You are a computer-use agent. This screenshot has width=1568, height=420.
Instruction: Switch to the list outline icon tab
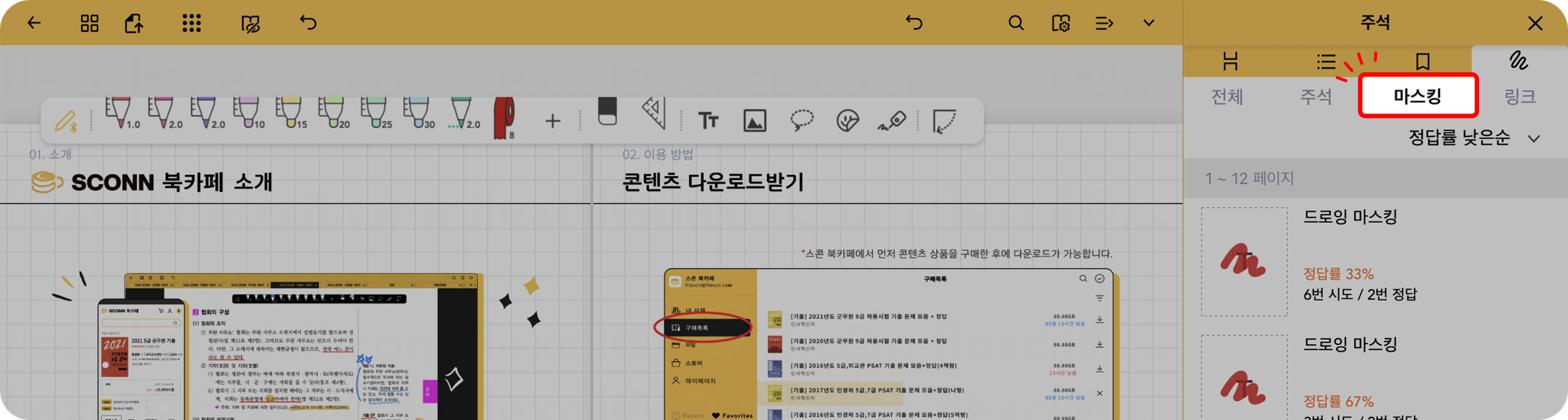[x=1326, y=61]
